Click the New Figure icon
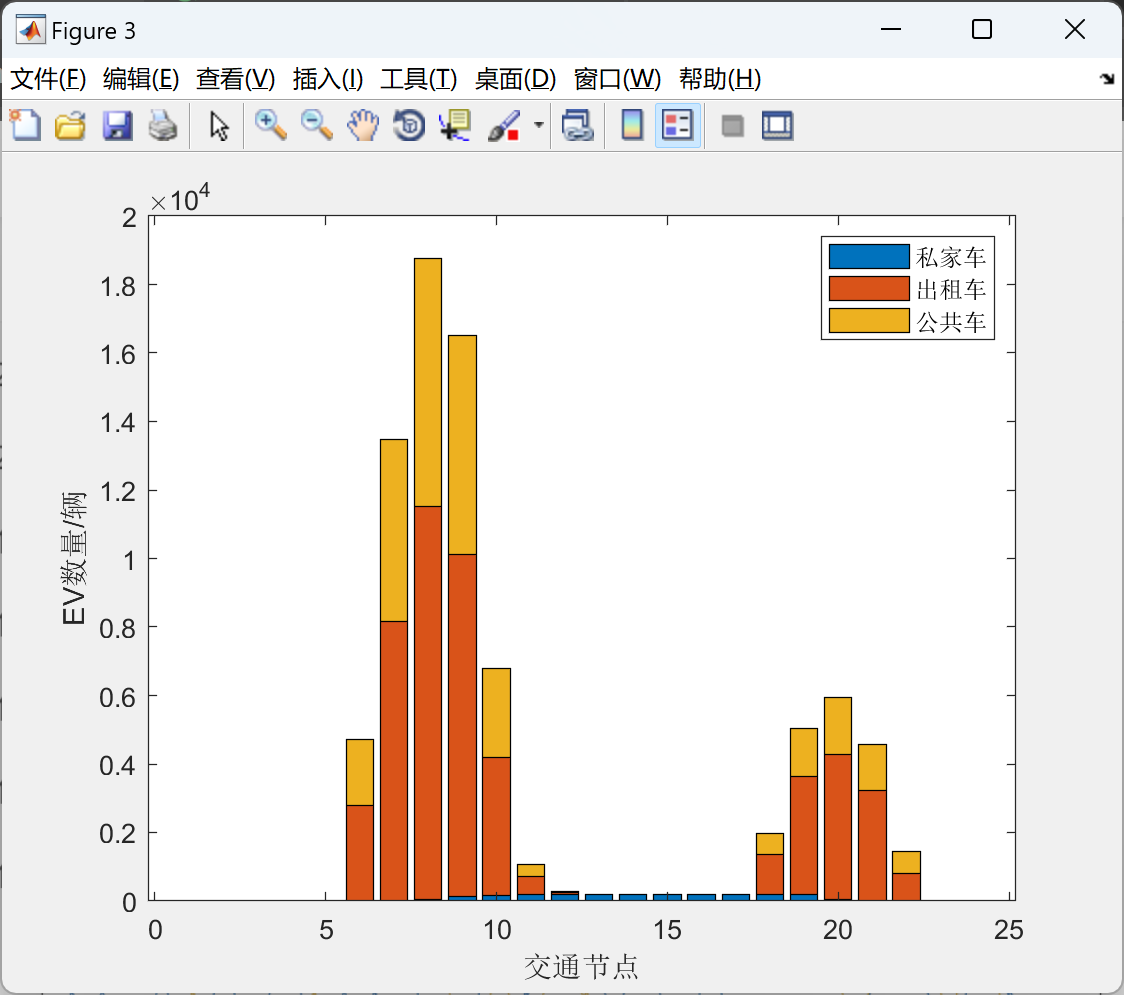 25,125
